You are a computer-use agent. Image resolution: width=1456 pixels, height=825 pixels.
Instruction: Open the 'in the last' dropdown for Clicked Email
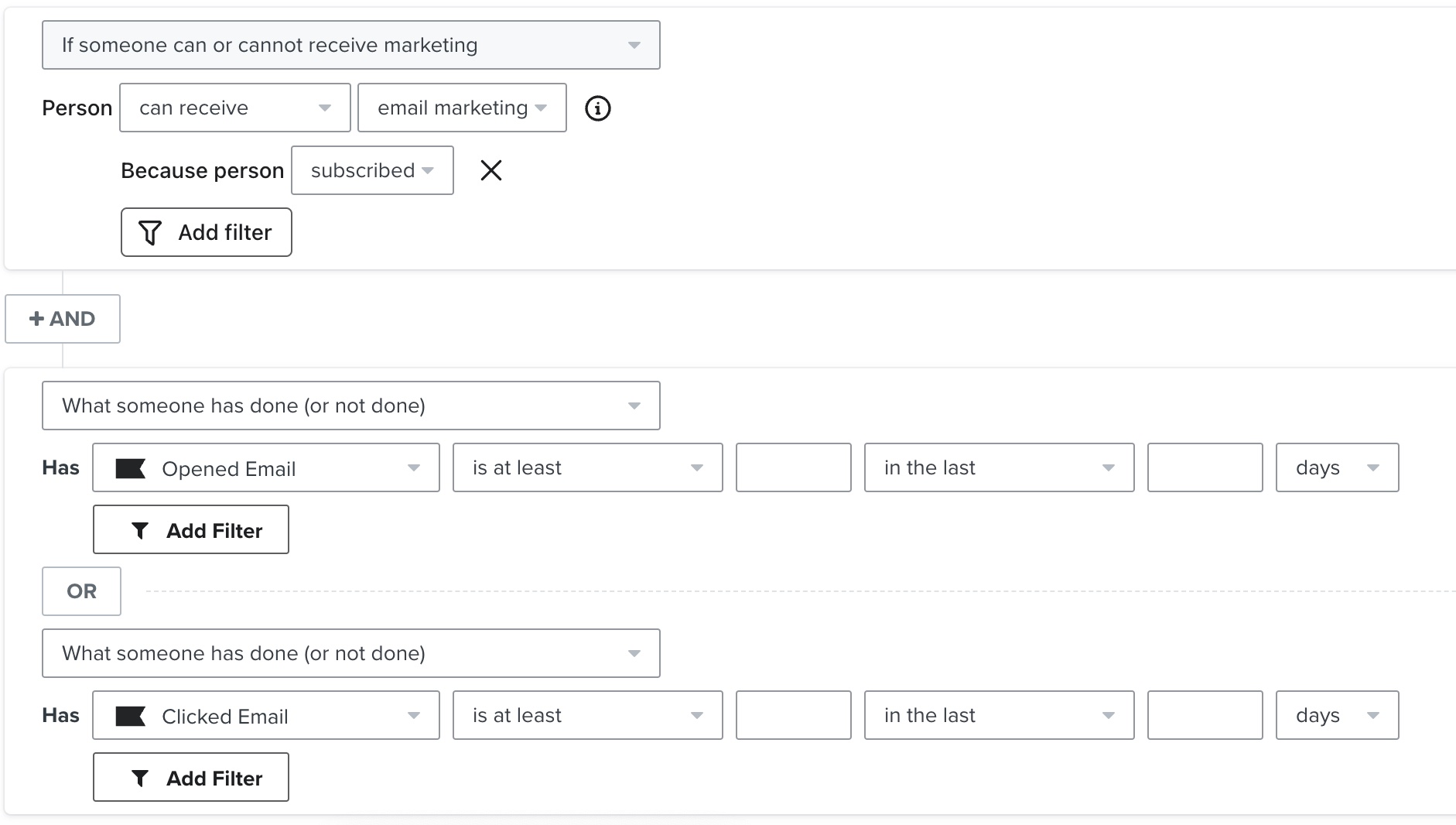coord(999,715)
